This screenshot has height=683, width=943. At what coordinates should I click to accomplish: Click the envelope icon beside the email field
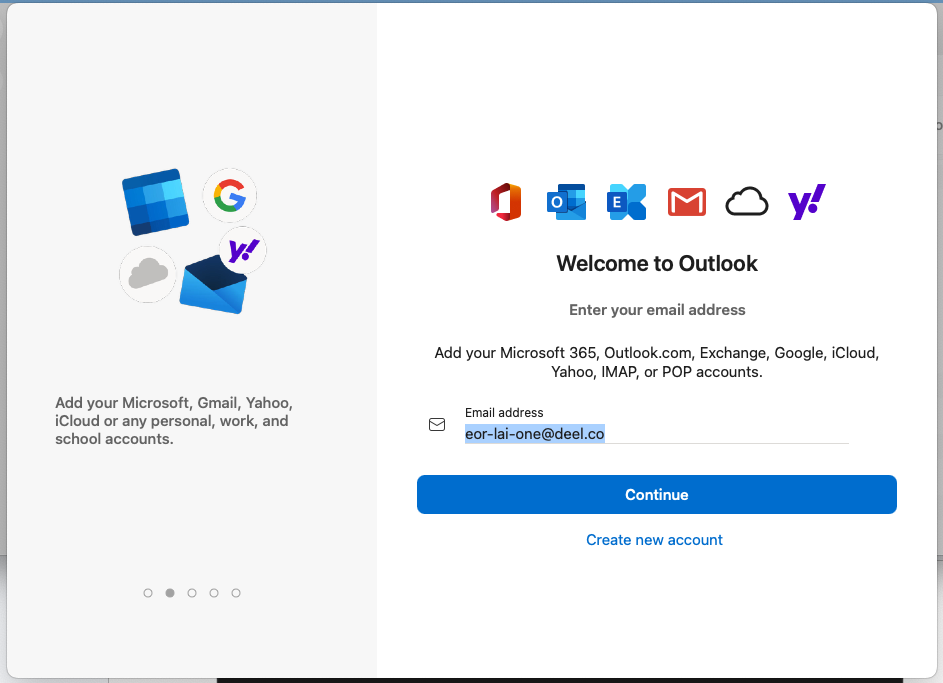[437, 424]
